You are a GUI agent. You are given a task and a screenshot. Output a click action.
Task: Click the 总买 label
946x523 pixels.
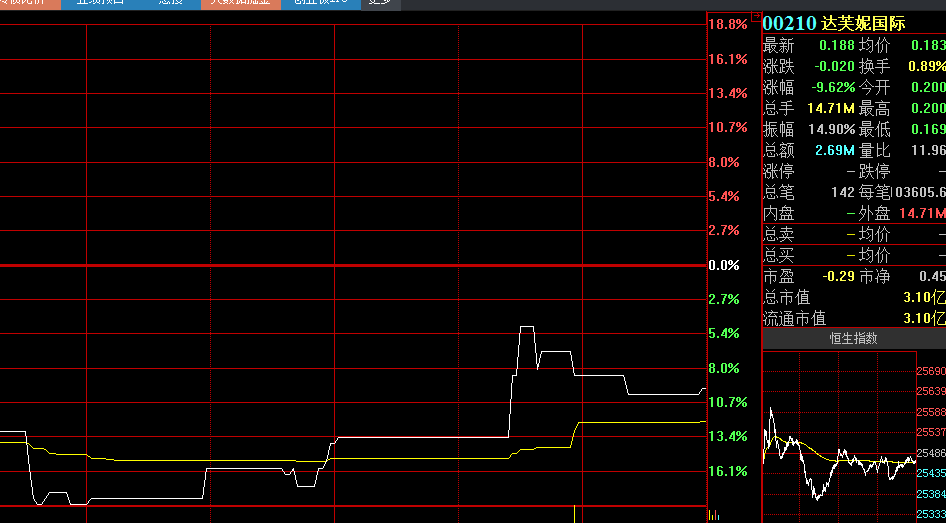(x=779, y=255)
